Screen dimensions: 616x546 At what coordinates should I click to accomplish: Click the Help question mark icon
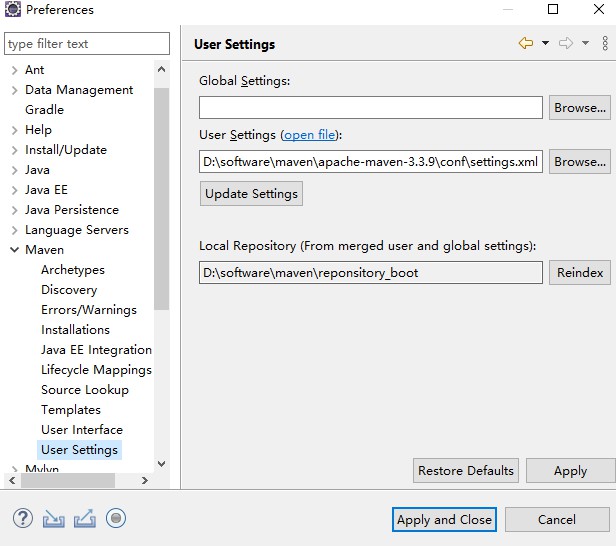[x=23, y=519]
